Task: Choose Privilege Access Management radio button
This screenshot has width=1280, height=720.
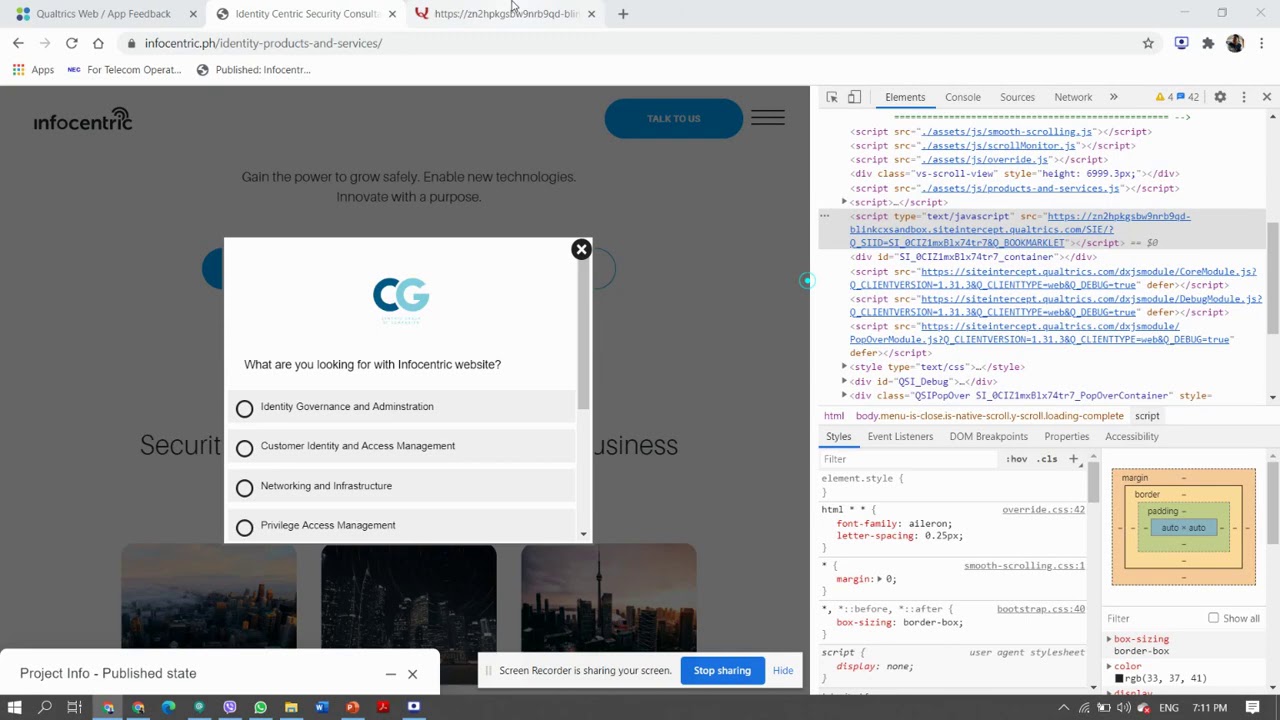Action: coord(245,527)
